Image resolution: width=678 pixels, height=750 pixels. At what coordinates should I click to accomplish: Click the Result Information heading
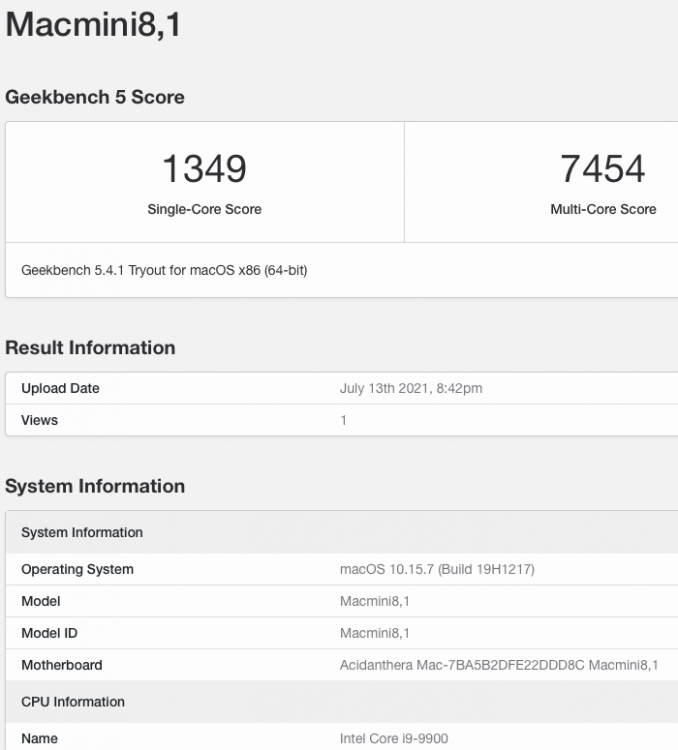[90, 348]
